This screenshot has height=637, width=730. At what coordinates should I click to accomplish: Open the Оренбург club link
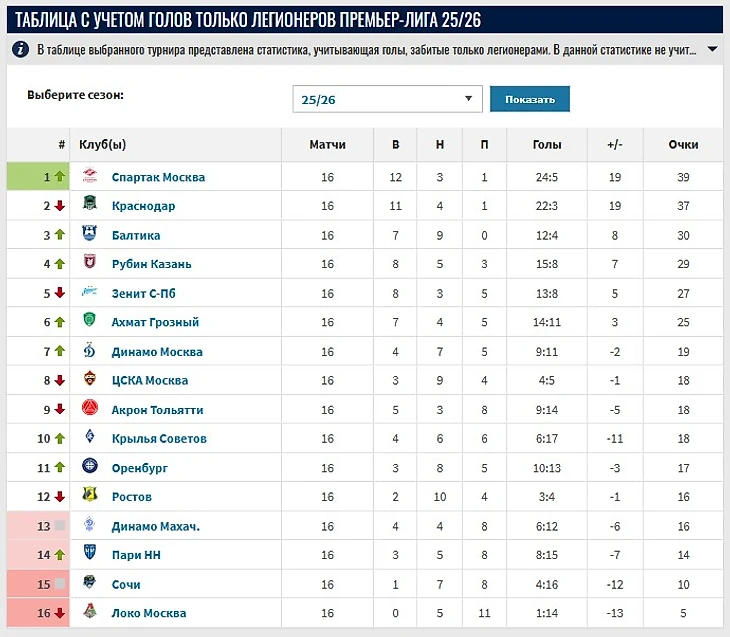[139, 467]
